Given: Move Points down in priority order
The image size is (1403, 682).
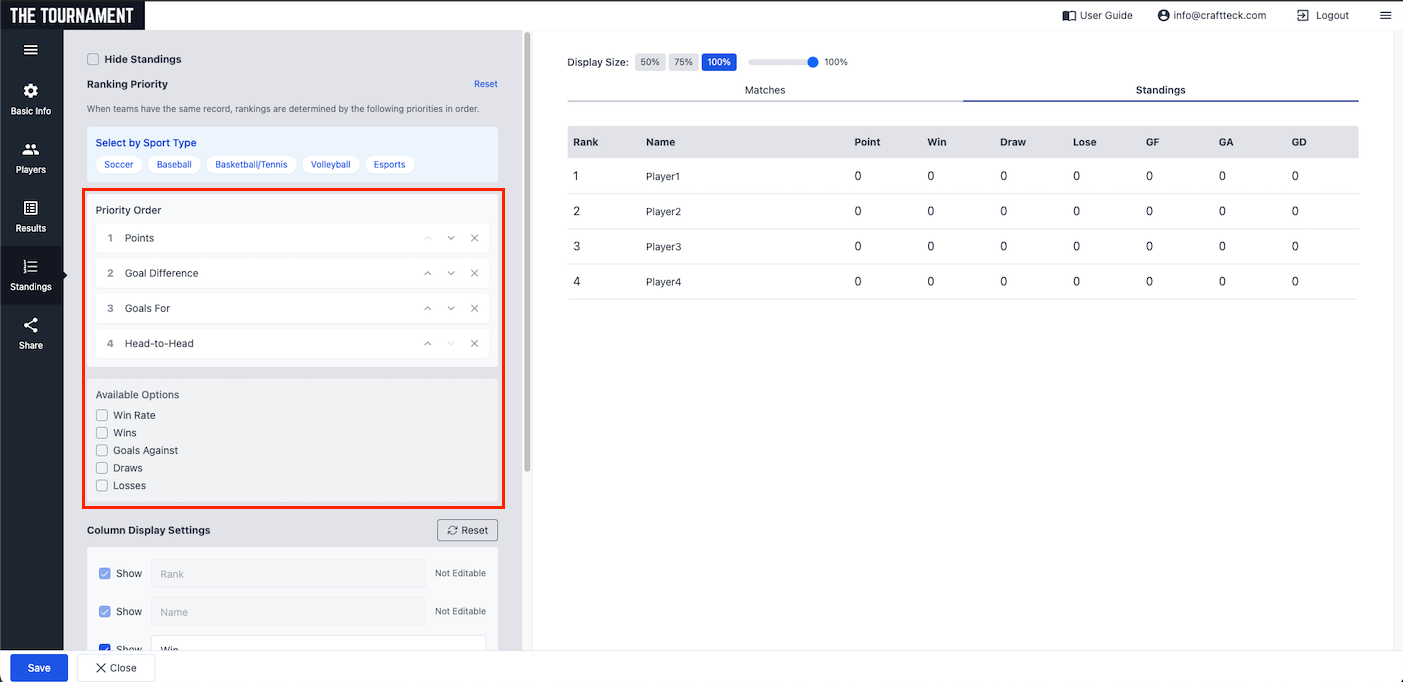Looking at the screenshot, I should pos(451,238).
